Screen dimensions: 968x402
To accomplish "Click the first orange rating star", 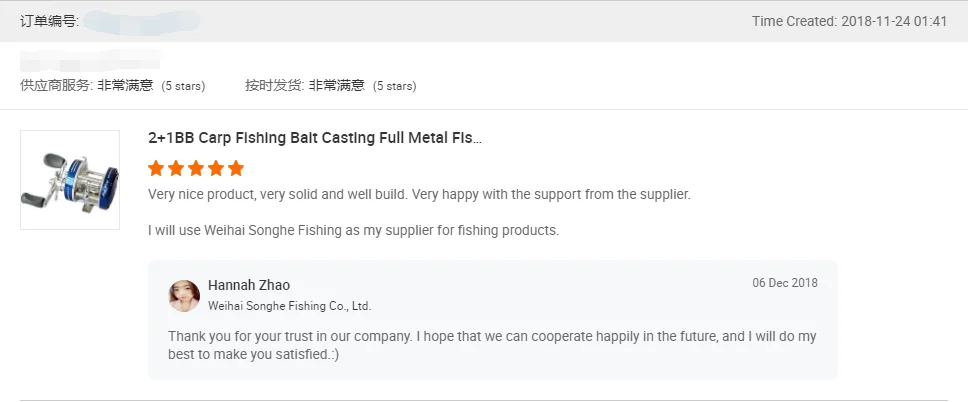I will click(x=156, y=168).
